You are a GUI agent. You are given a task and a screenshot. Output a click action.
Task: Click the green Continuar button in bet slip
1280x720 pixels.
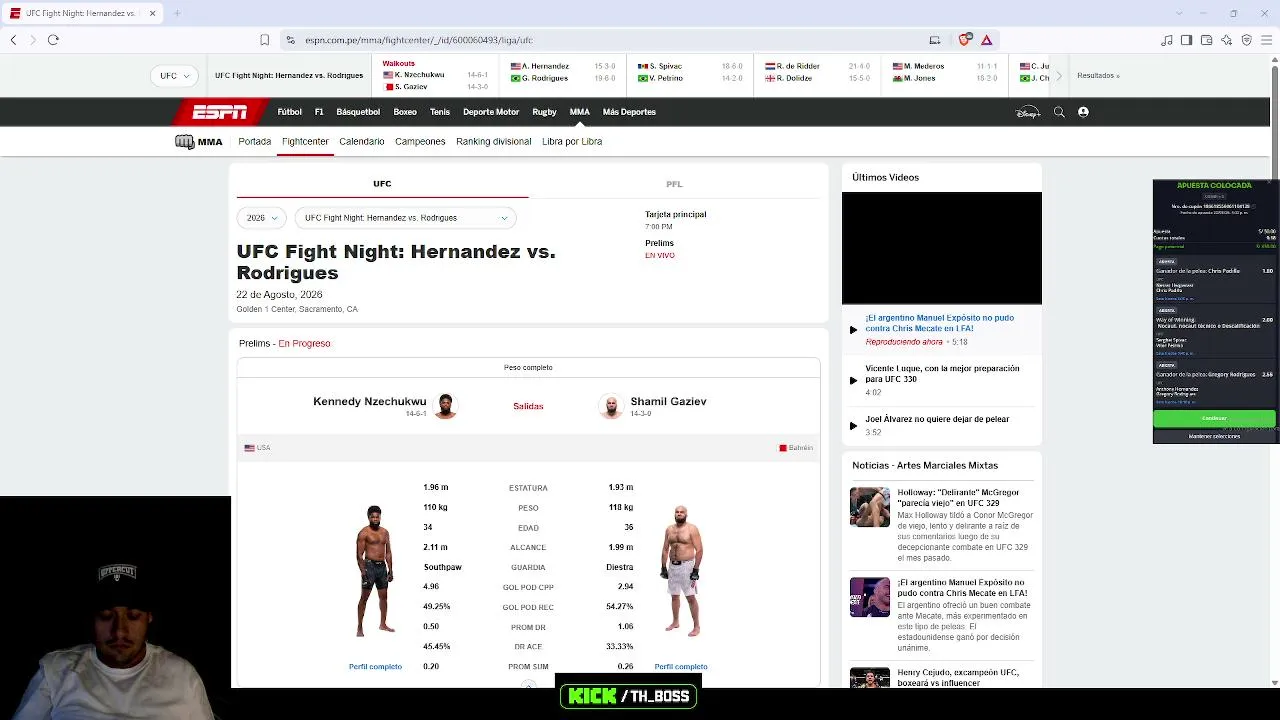[x=1214, y=418]
